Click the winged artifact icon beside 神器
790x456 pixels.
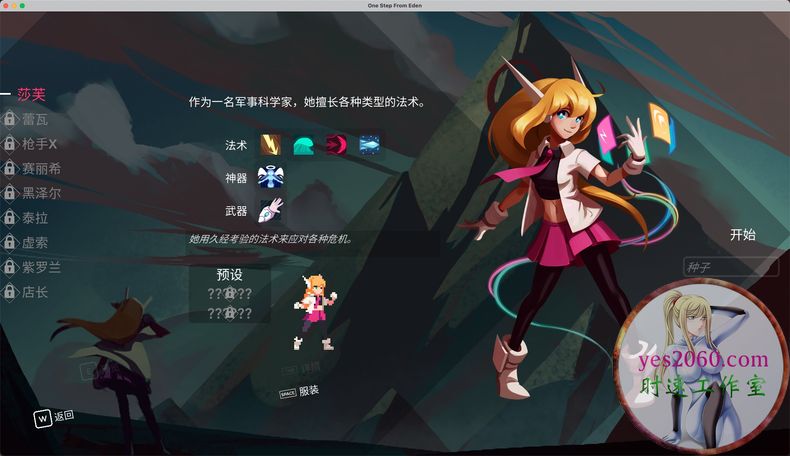point(271,177)
